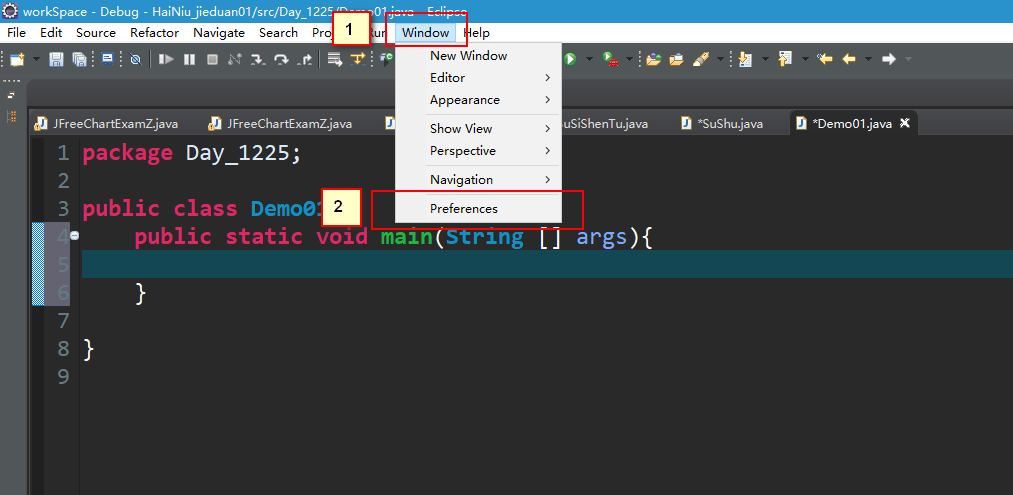
Task: Click the Window menu
Action: click(425, 33)
